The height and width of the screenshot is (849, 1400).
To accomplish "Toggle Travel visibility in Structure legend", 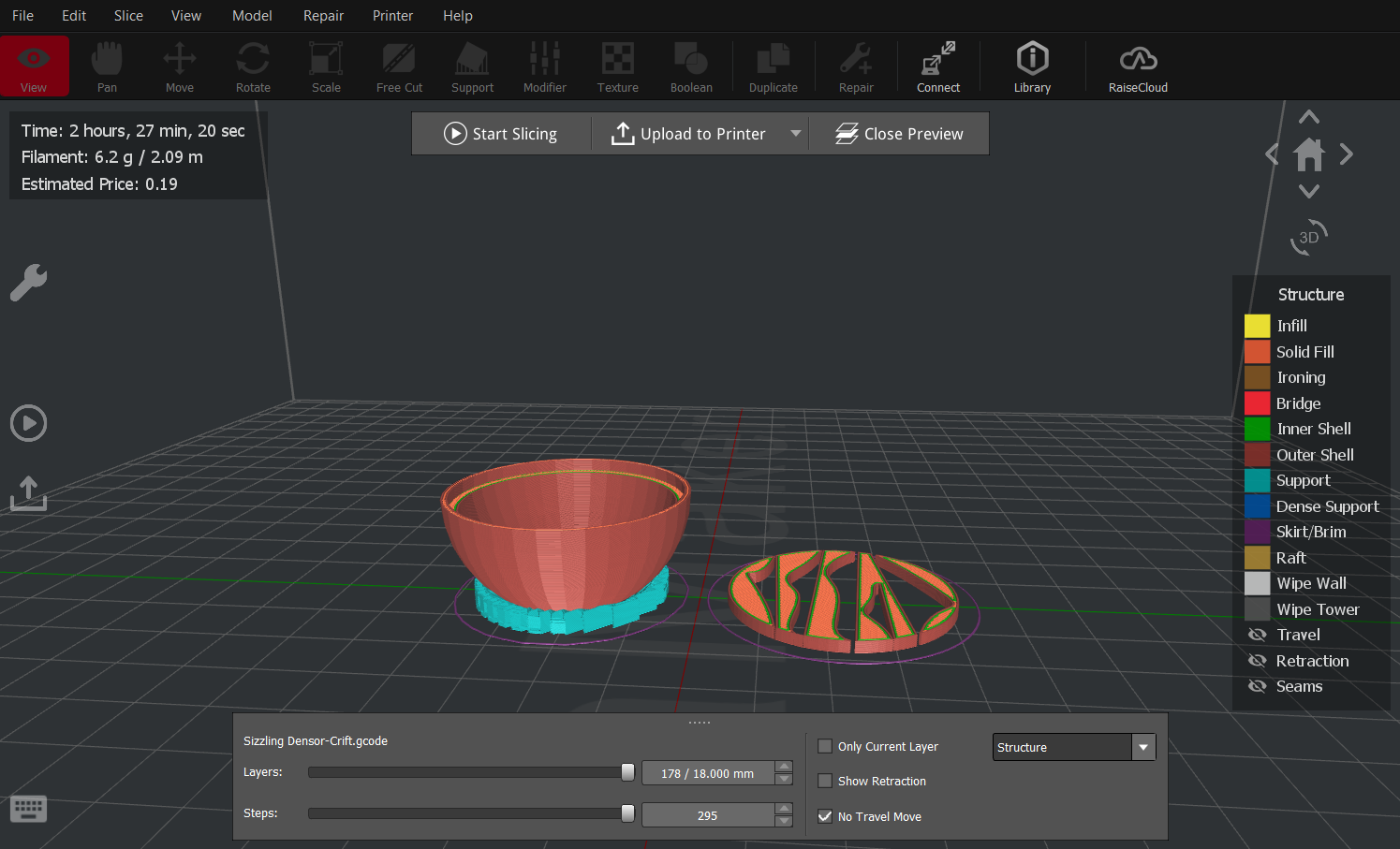I will 1257,635.
